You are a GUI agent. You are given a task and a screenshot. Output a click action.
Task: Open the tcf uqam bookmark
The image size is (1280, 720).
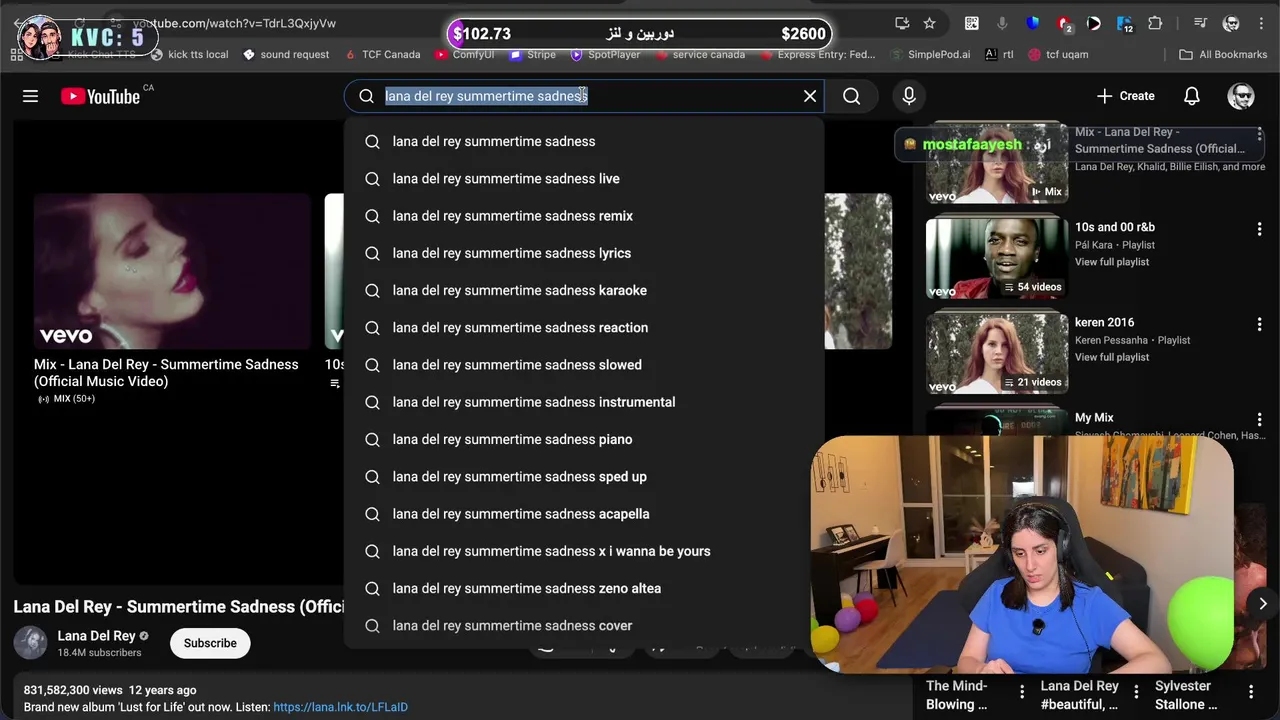[1058, 54]
